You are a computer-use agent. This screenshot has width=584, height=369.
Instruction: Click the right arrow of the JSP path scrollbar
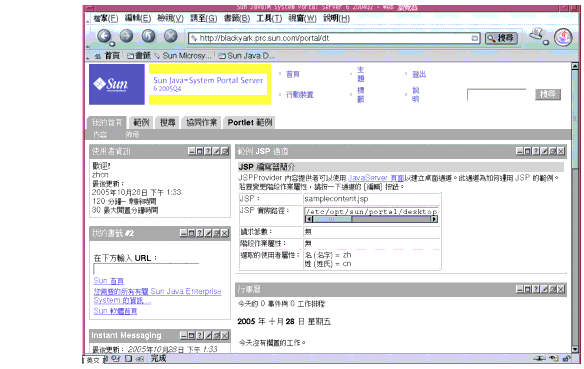434,219
